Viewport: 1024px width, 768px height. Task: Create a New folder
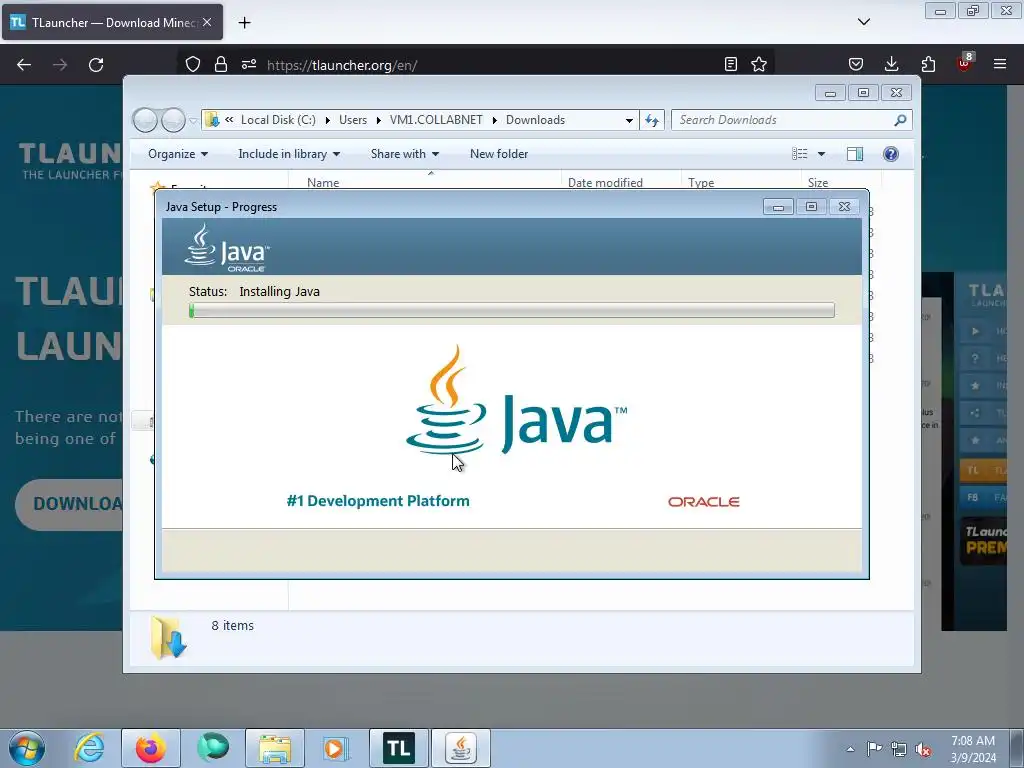click(x=499, y=154)
